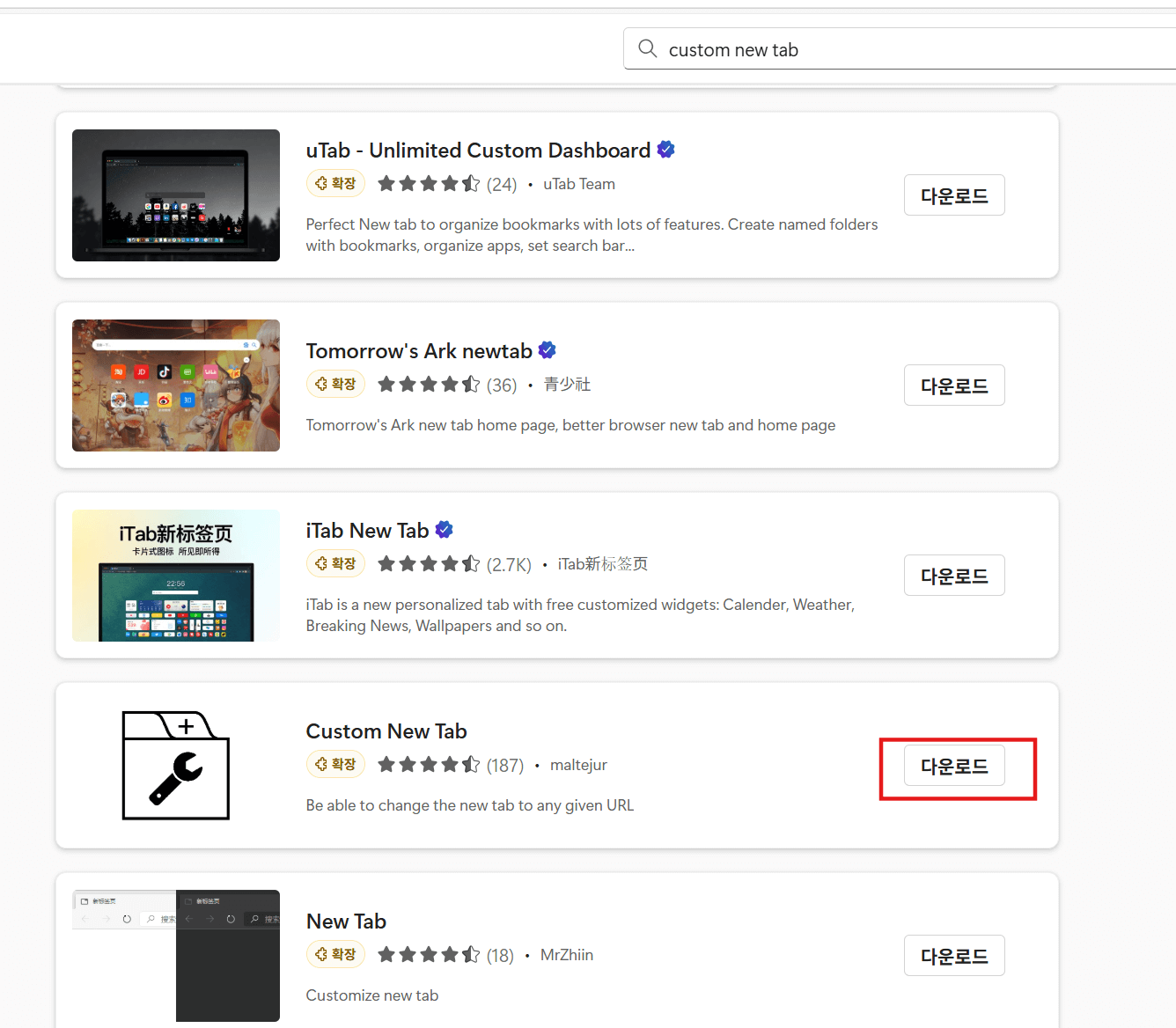This screenshot has height=1028, width=1176.
Task: Open Tomorrow's Ark newtab title
Action: (x=419, y=351)
